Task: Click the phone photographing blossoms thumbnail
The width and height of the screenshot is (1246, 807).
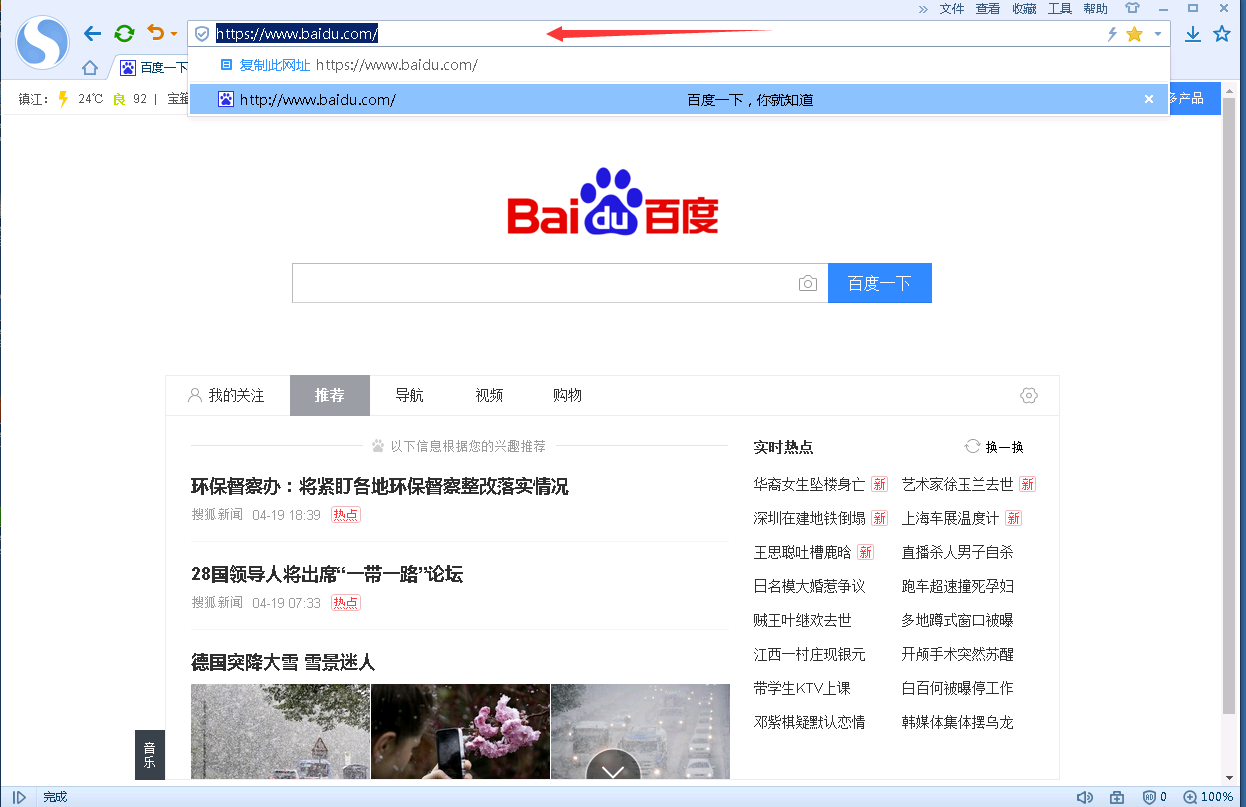Action: point(460,731)
